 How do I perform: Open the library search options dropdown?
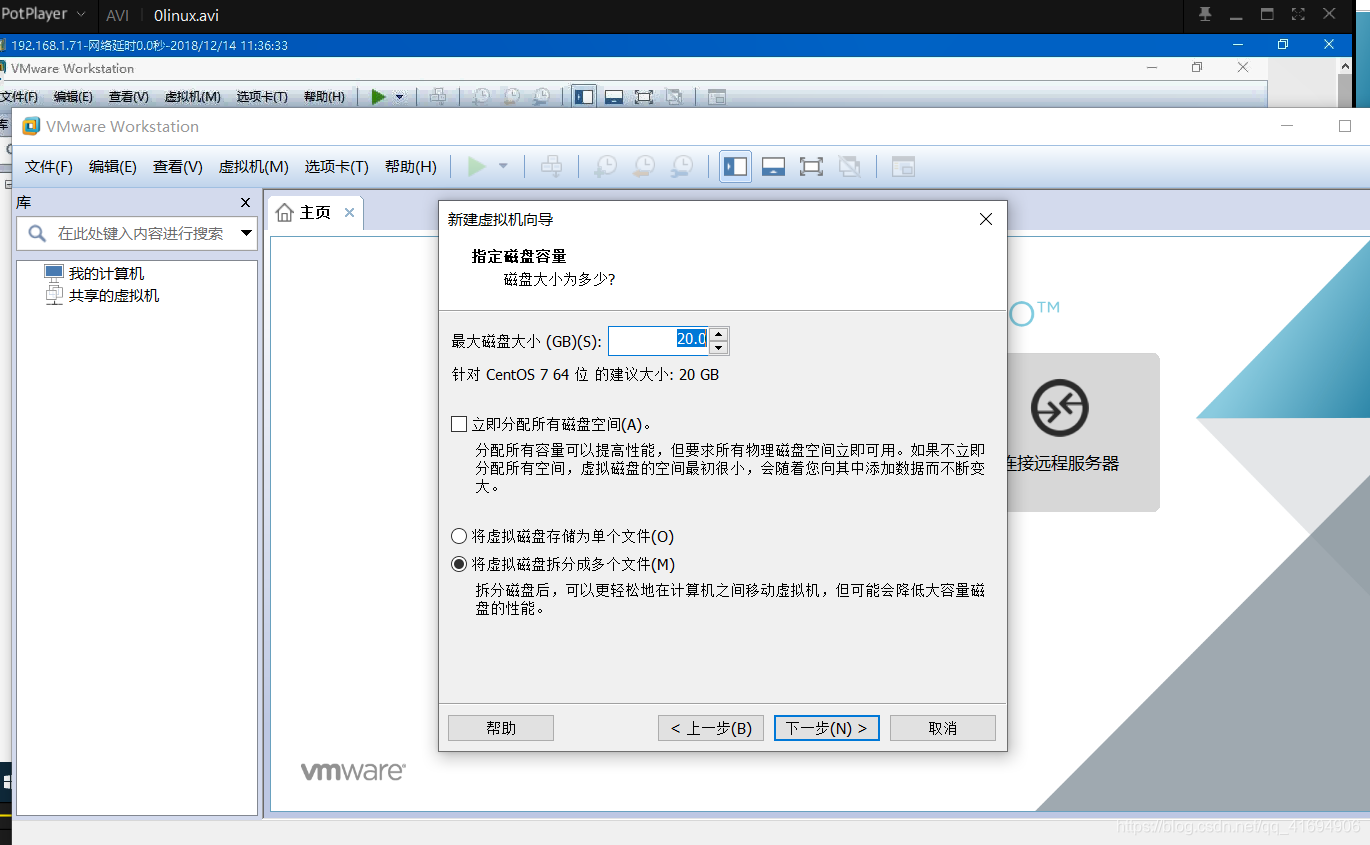pos(246,233)
